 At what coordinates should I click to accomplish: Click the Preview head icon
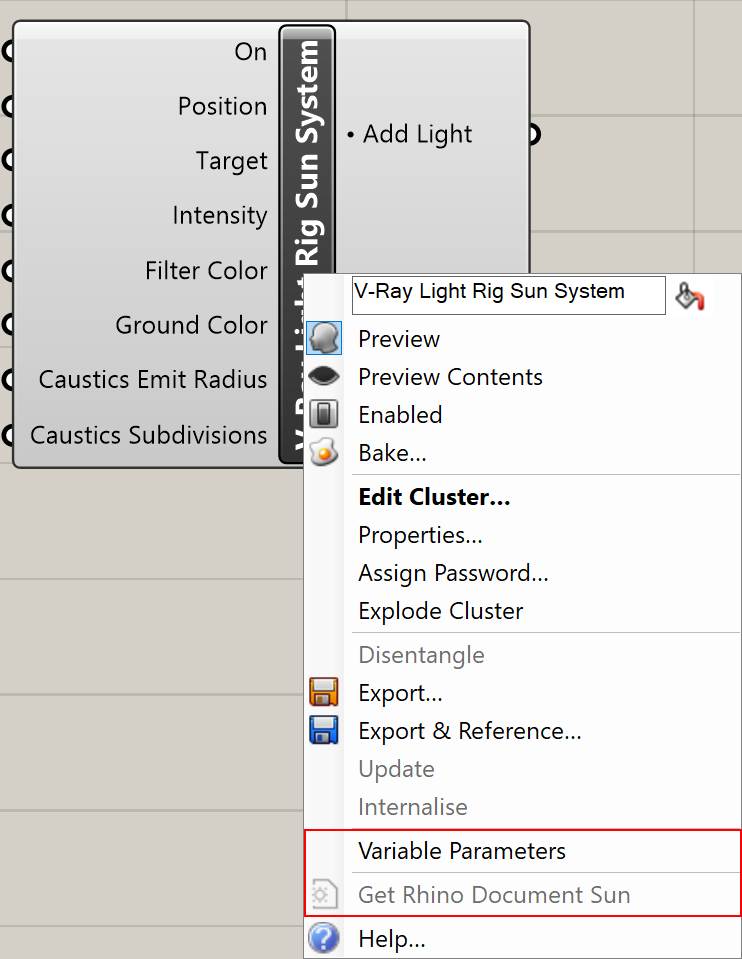(324, 338)
